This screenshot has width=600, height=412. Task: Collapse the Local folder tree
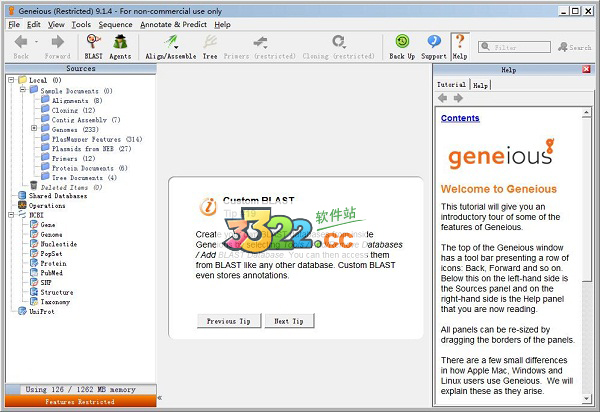coord(11,80)
